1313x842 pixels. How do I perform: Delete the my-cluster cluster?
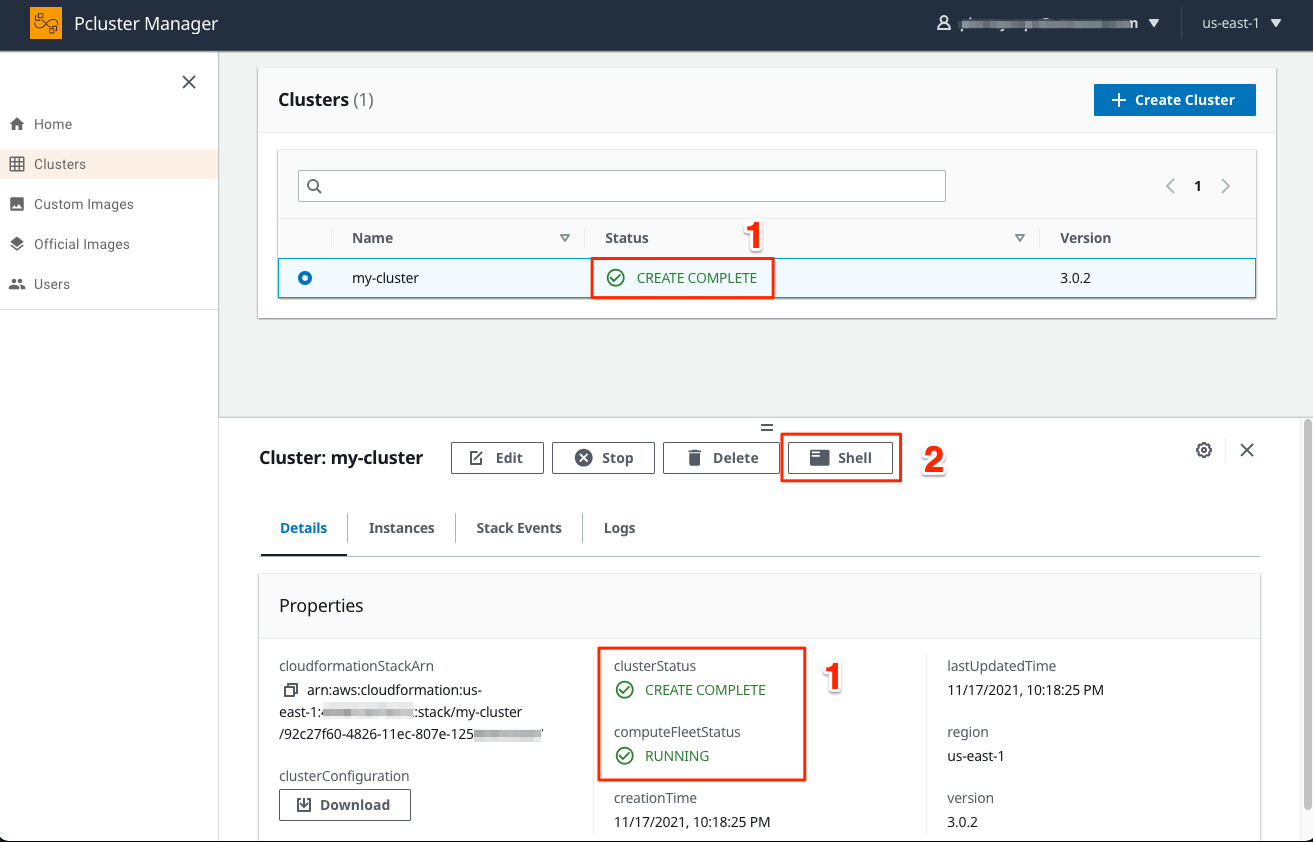[722, 458]
